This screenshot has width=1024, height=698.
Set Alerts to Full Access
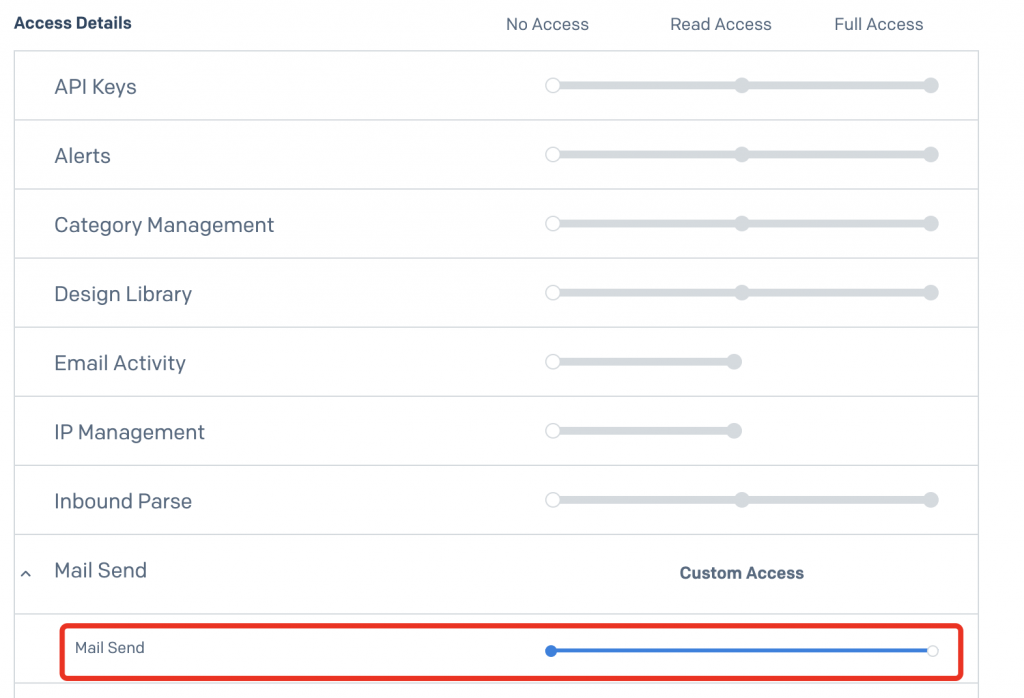coord(931,155)
